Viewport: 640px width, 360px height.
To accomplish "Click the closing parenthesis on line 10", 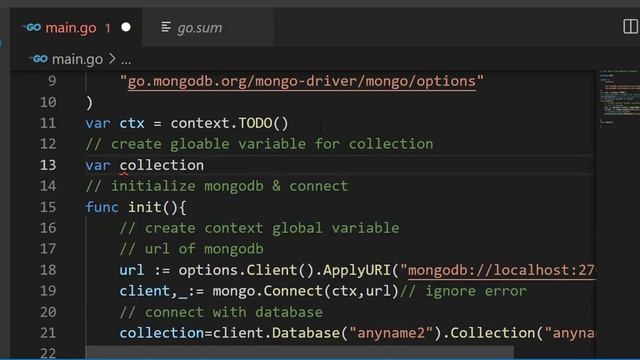I will click(x=89, y=102).
